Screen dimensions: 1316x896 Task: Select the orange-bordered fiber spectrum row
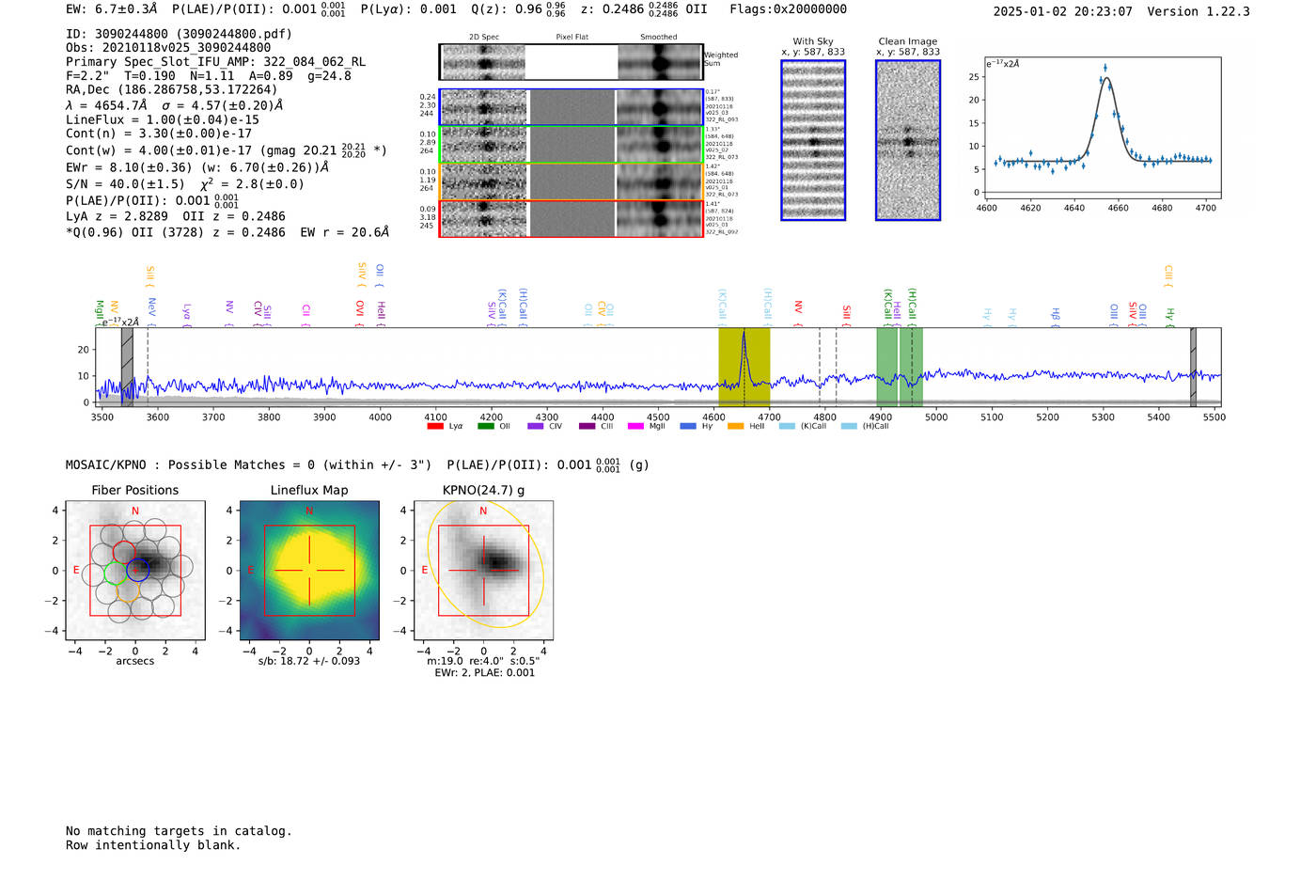(x=572, y=181)
